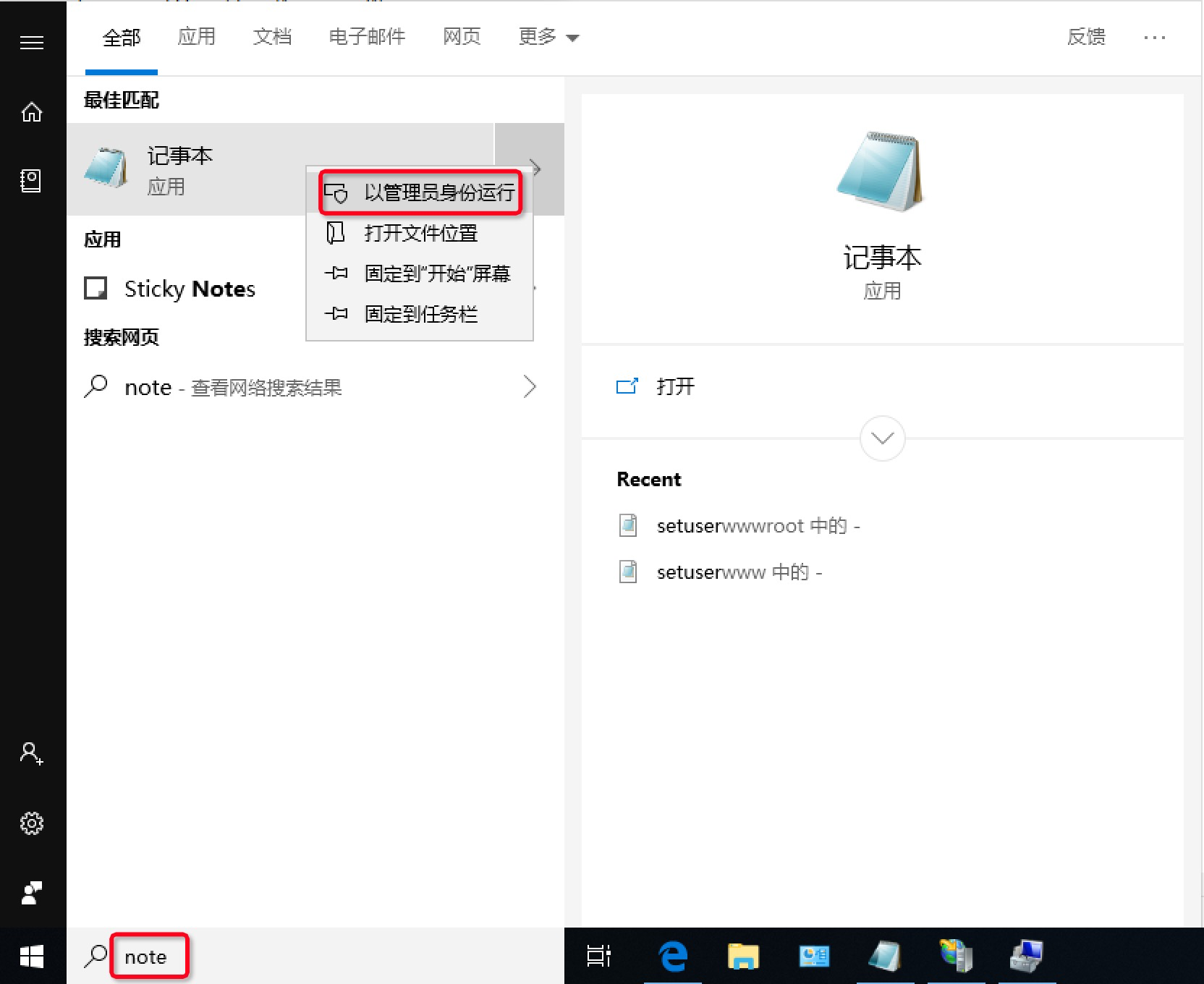The width and height of the screenshot is (1204, 984).
Task: Open Task View on the taskbar
Action: tap(599, 956)
